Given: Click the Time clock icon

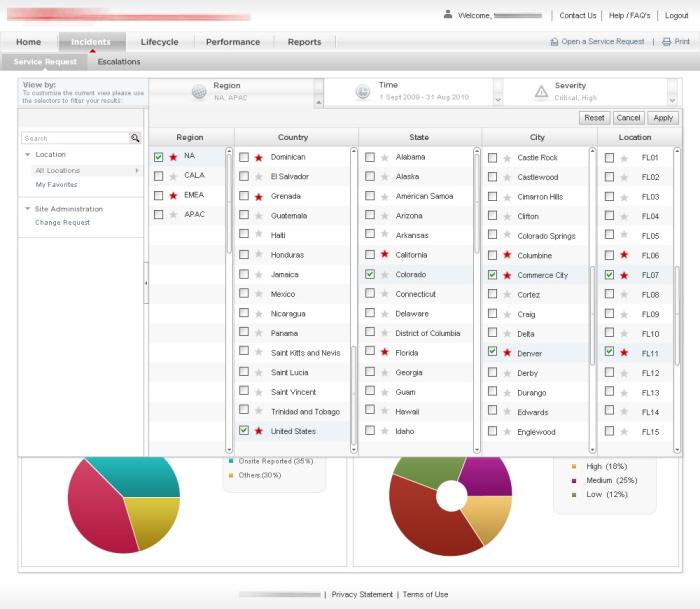Looking at the screenshot, I should click(363, 92).
